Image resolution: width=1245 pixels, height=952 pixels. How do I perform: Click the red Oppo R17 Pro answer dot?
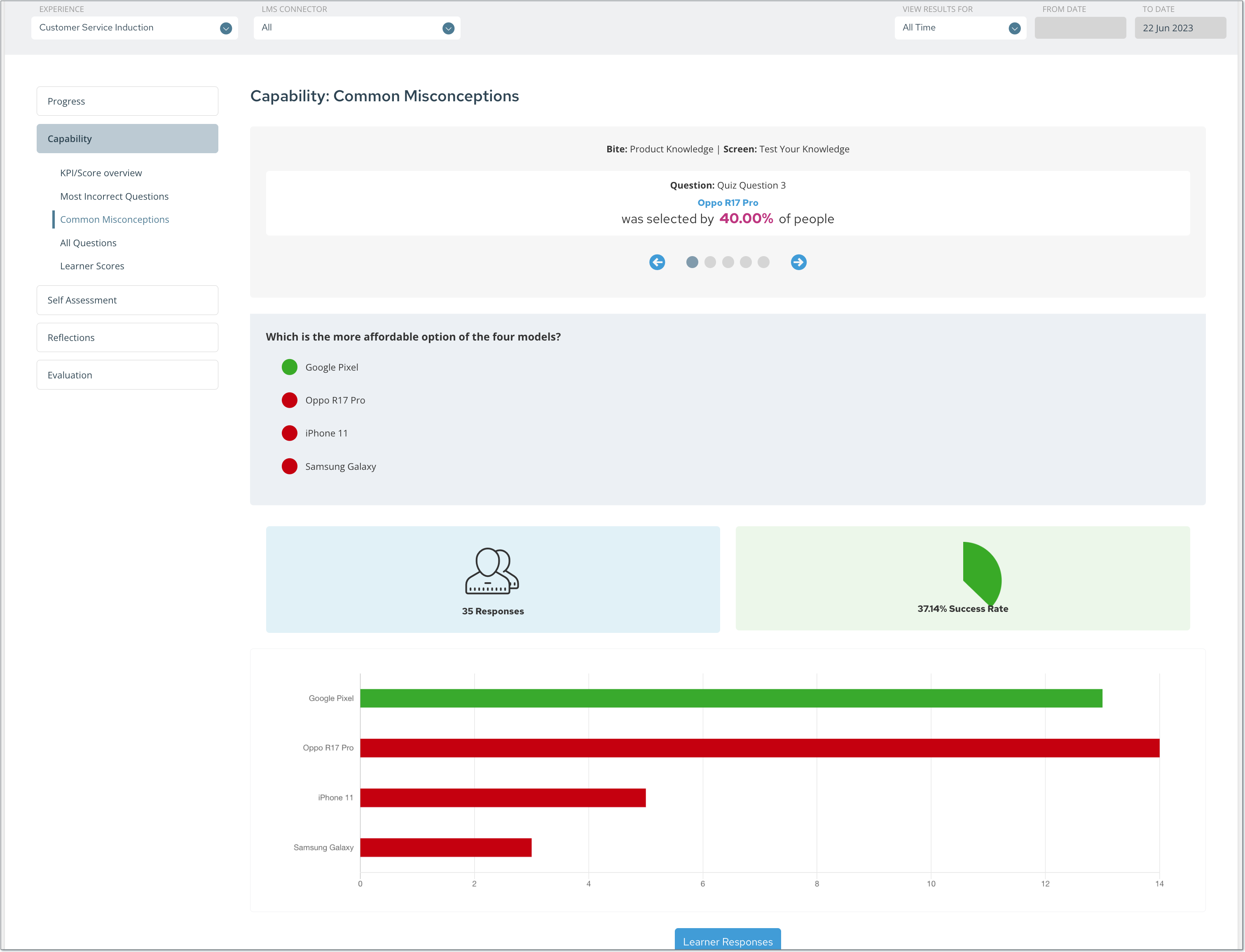click(289, 400)
